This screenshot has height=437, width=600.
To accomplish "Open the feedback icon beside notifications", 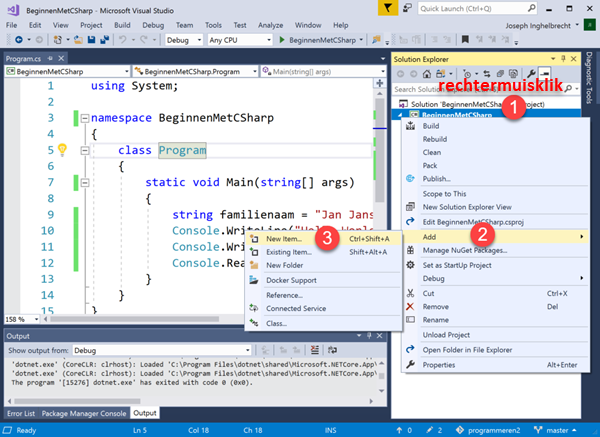I will pos(407,8).
